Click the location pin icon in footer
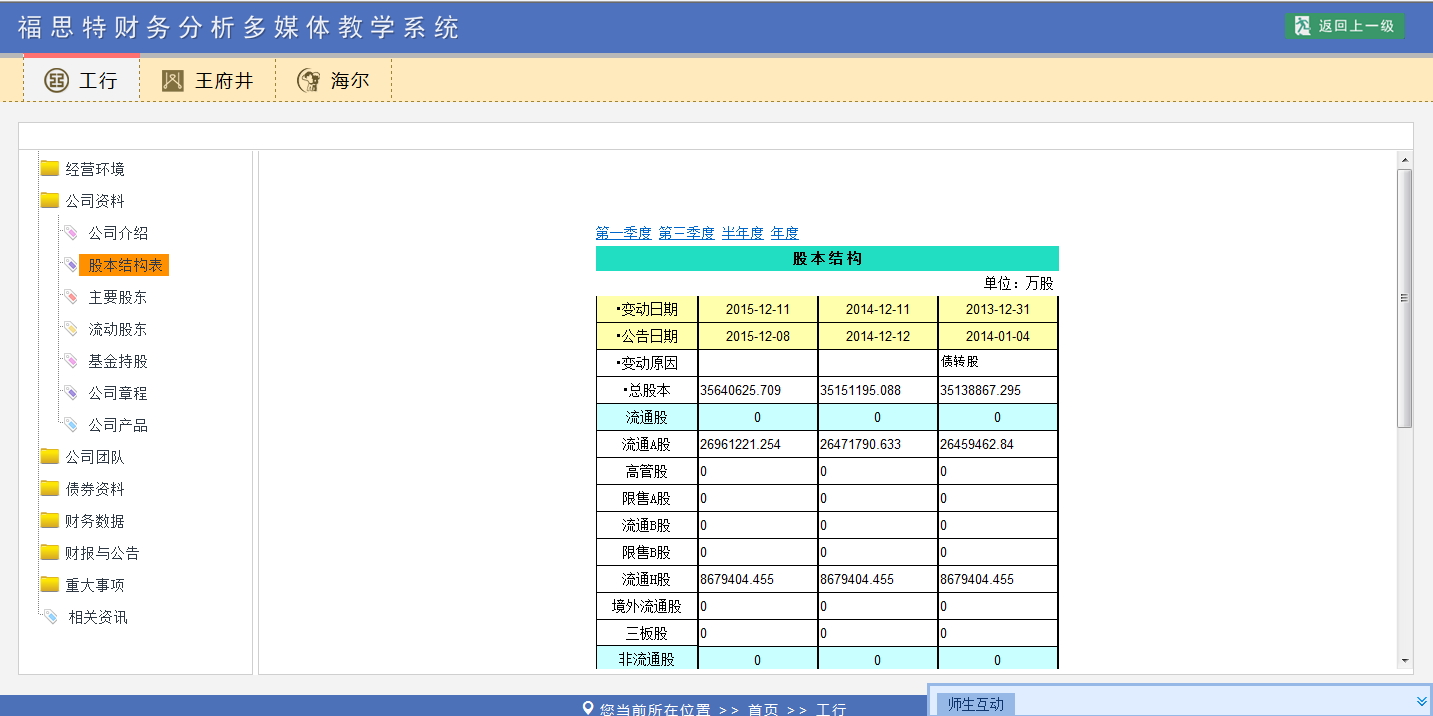Image resolution: width=1433 pixels, height=716 pixels. 588,708
